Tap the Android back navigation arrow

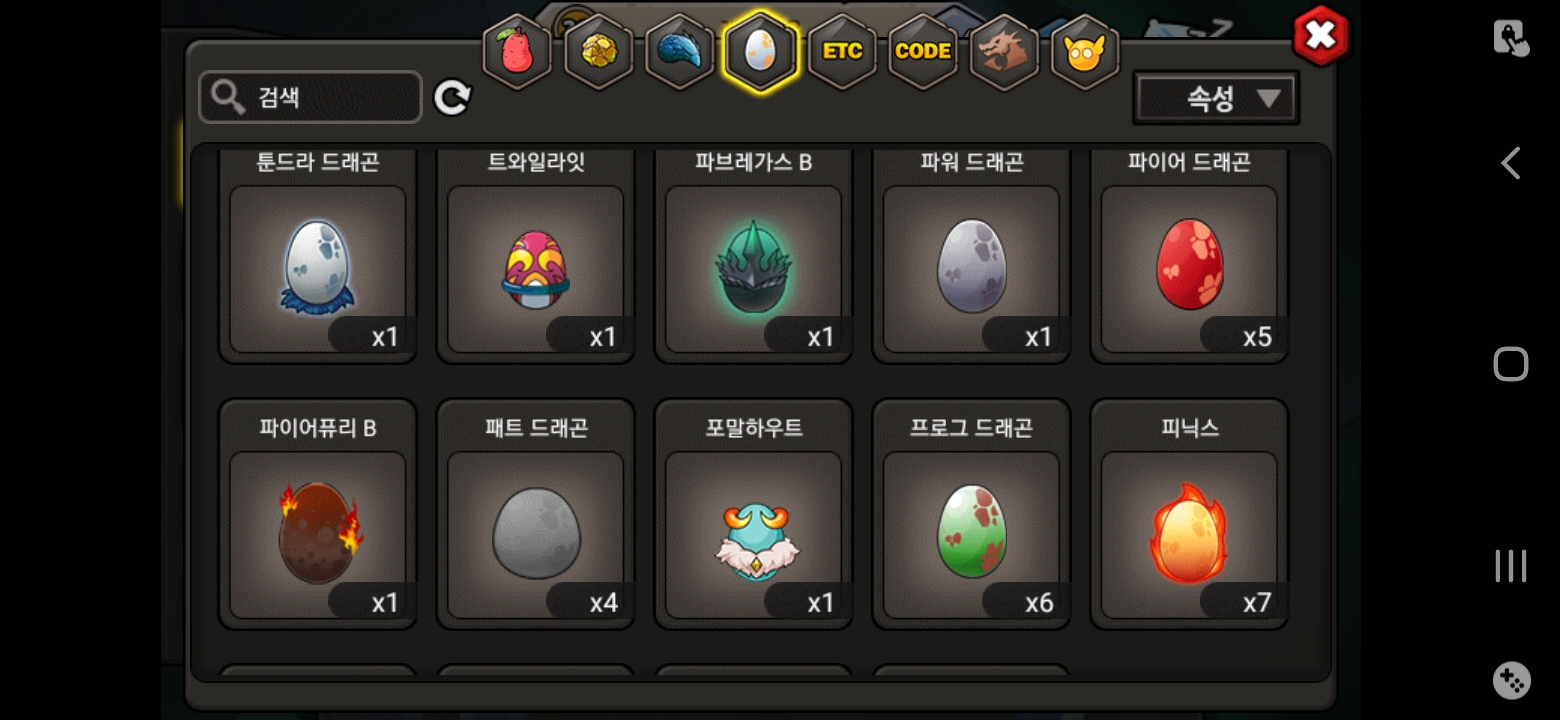[1510, 163]
